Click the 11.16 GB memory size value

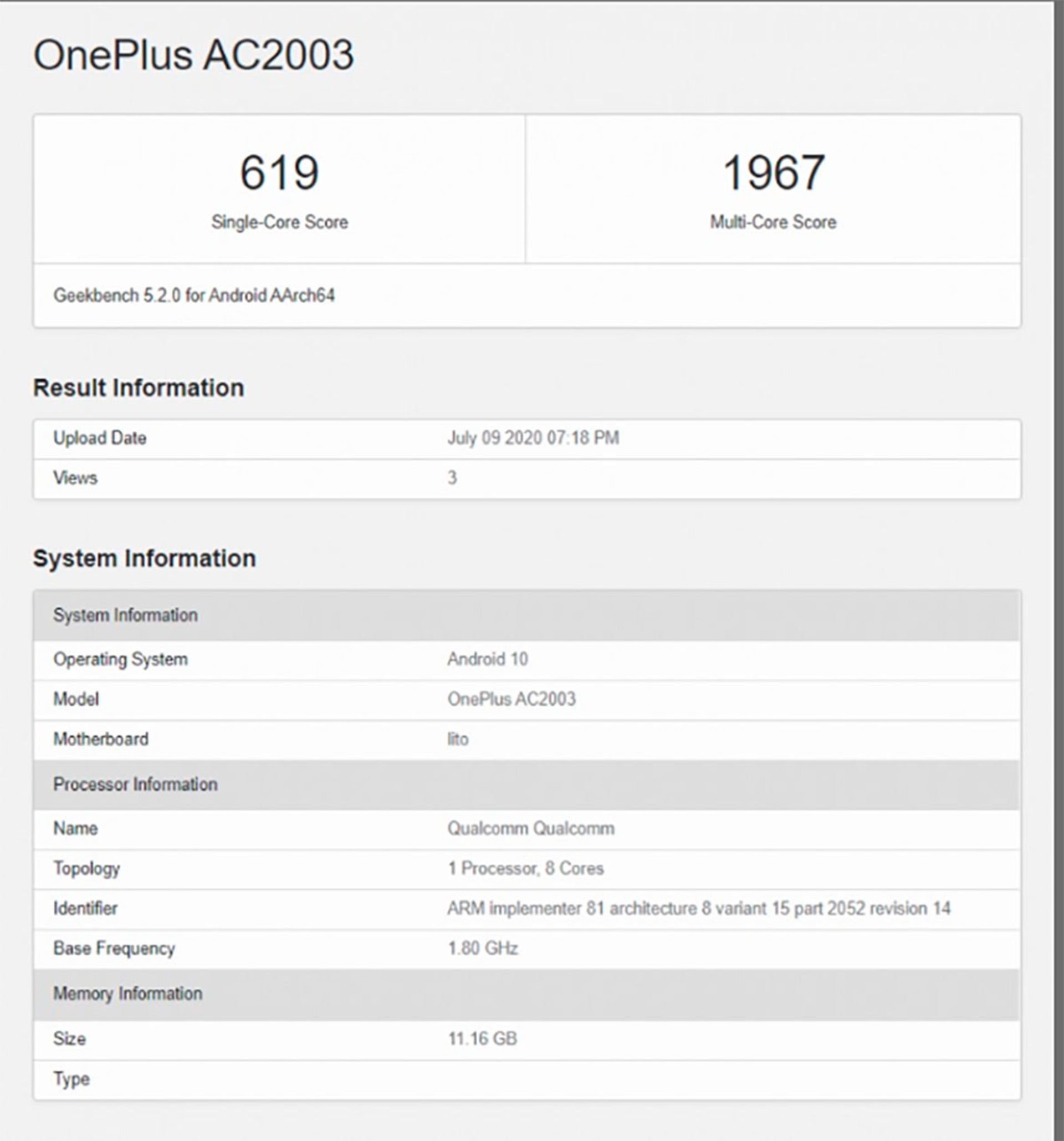tap(482, 1039)
